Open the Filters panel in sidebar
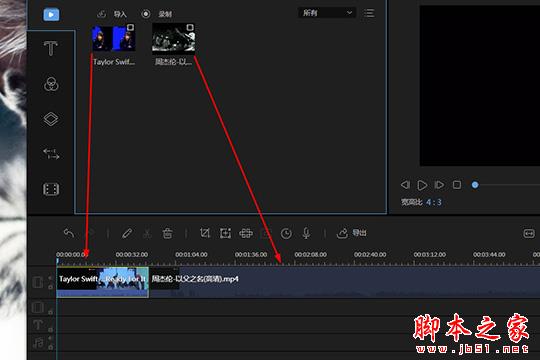540x360 pixels. tap(51, 84)
